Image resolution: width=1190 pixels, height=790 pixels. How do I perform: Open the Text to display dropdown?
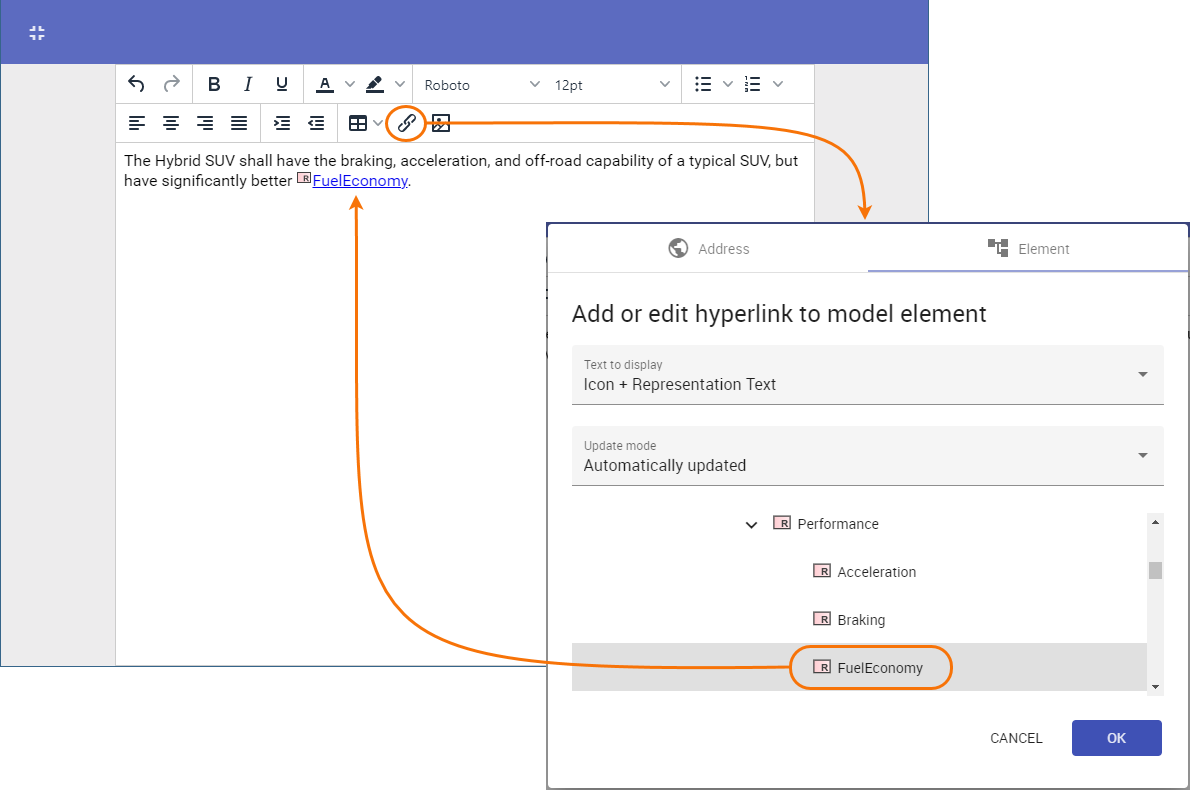867,375
